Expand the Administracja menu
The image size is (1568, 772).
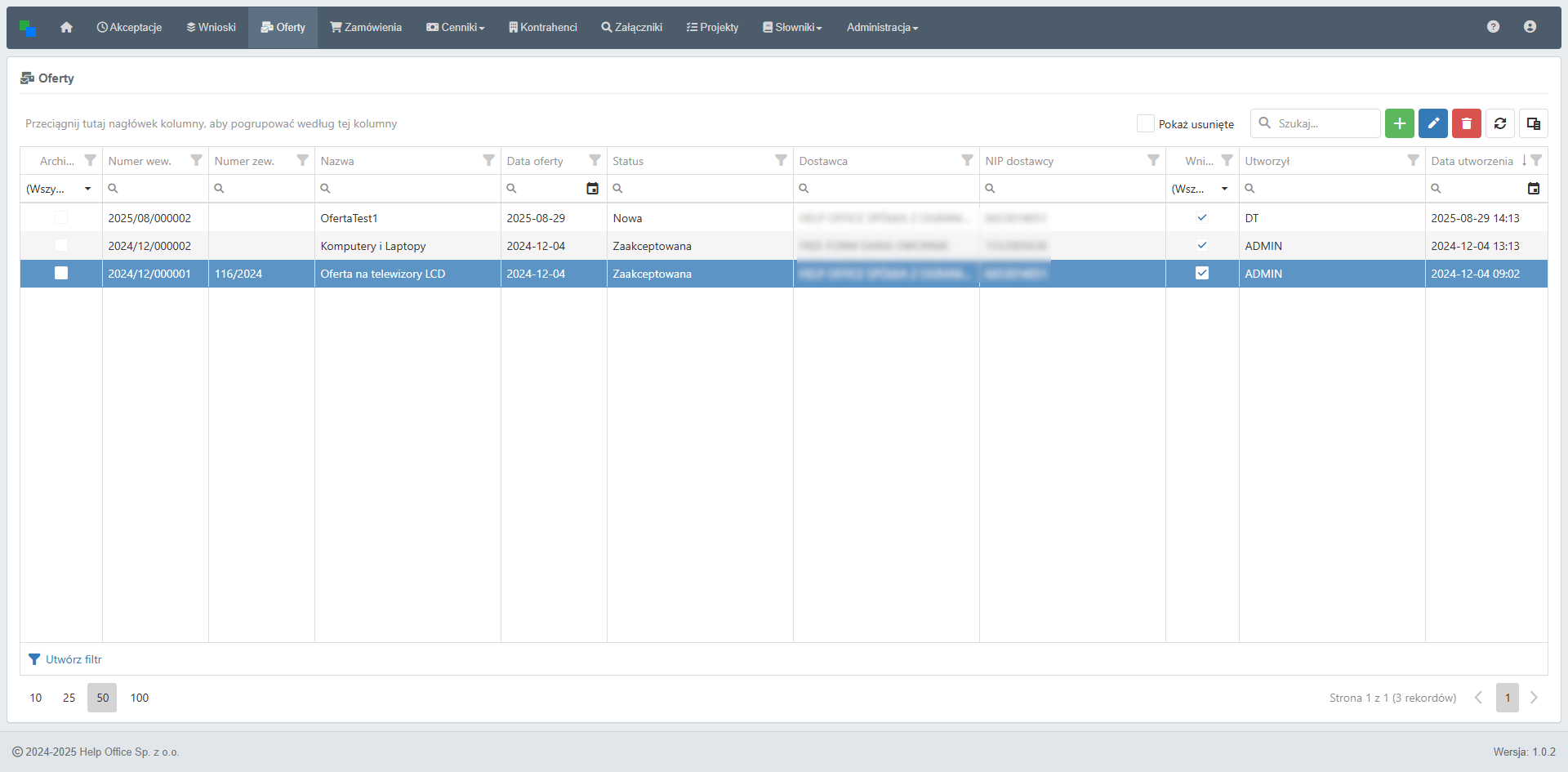click(x=882, y=28)
